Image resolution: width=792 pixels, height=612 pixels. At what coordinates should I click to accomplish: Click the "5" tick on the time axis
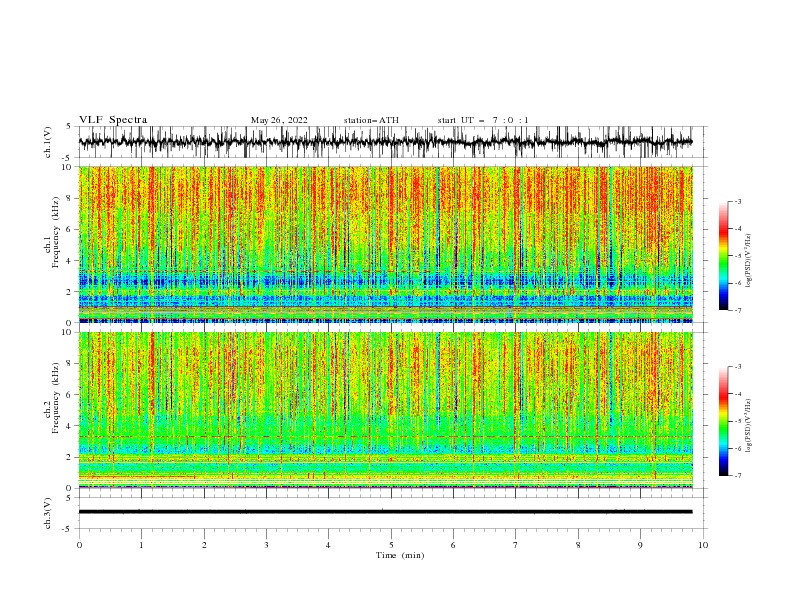tap(391, 545)
